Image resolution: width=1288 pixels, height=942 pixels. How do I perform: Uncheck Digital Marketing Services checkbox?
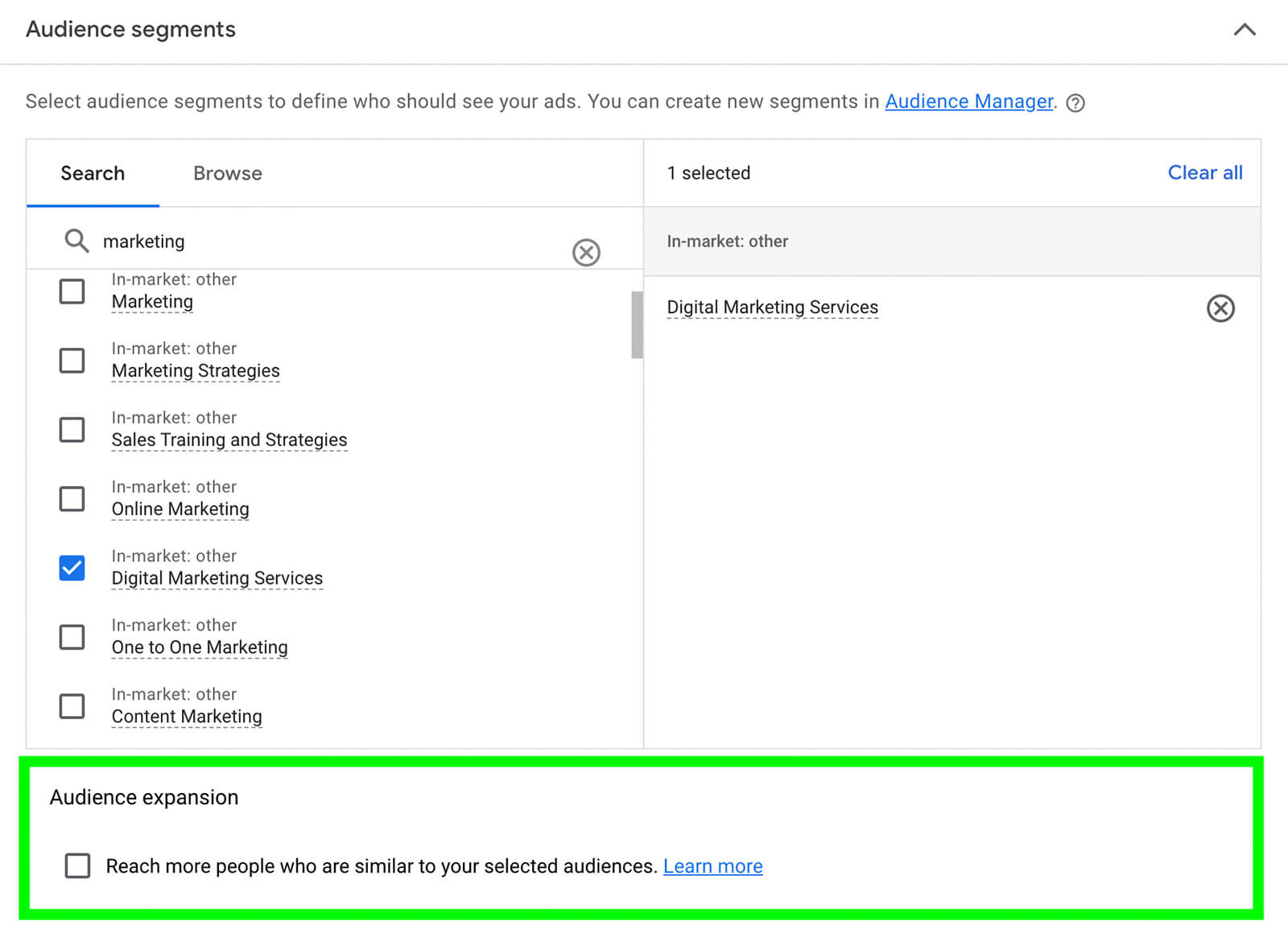click(72, 568)
